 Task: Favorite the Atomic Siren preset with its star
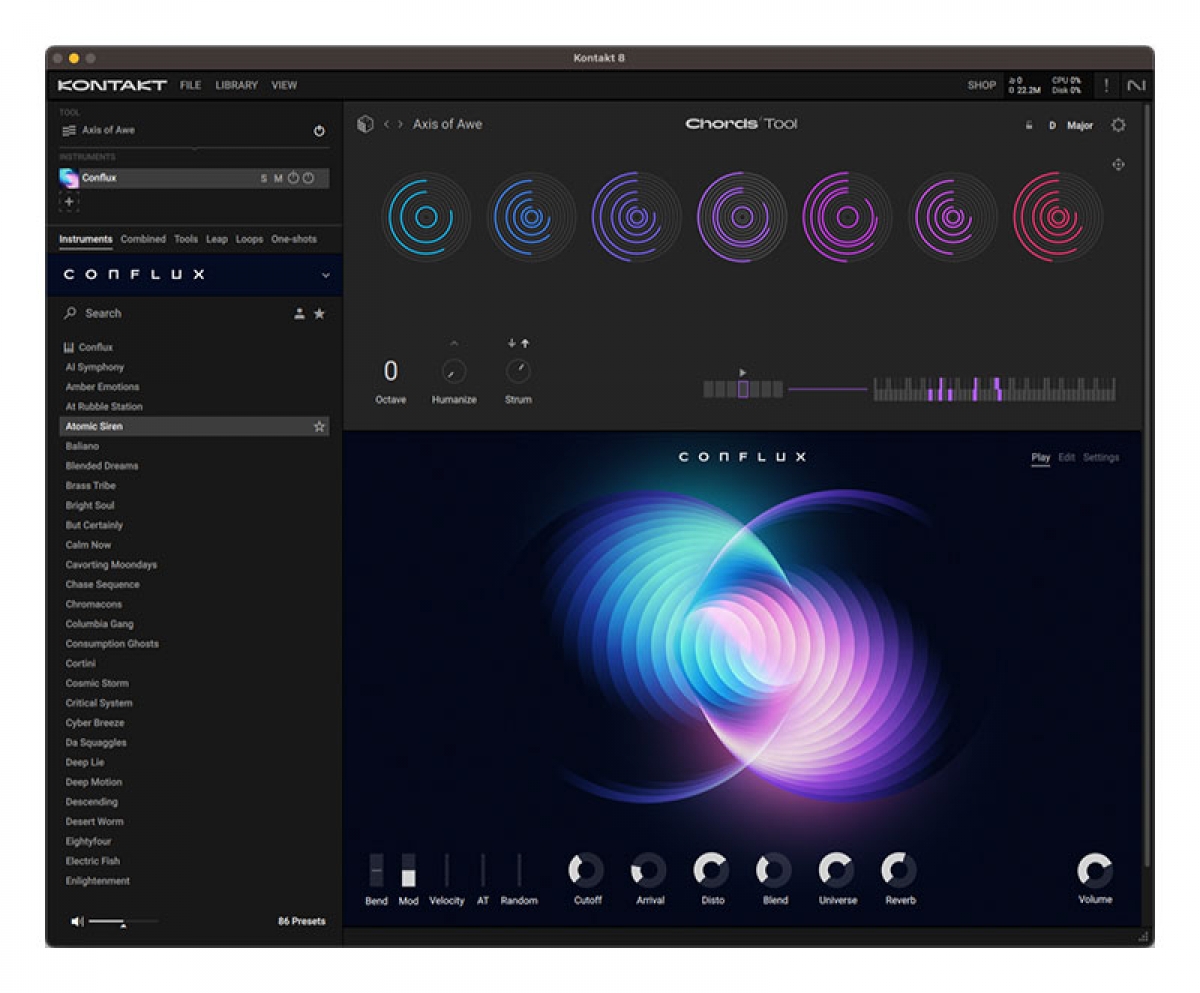(319, 427)
